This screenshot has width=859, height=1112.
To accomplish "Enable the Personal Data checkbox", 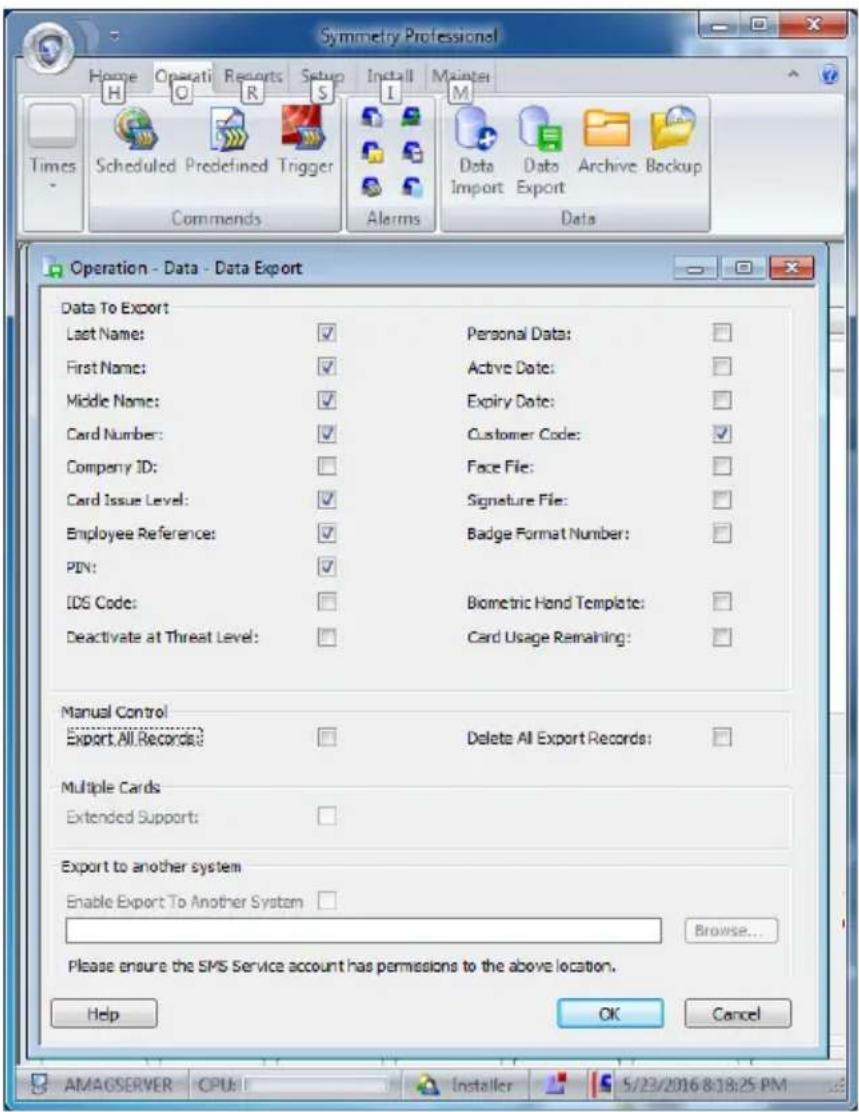I will 721,333.
